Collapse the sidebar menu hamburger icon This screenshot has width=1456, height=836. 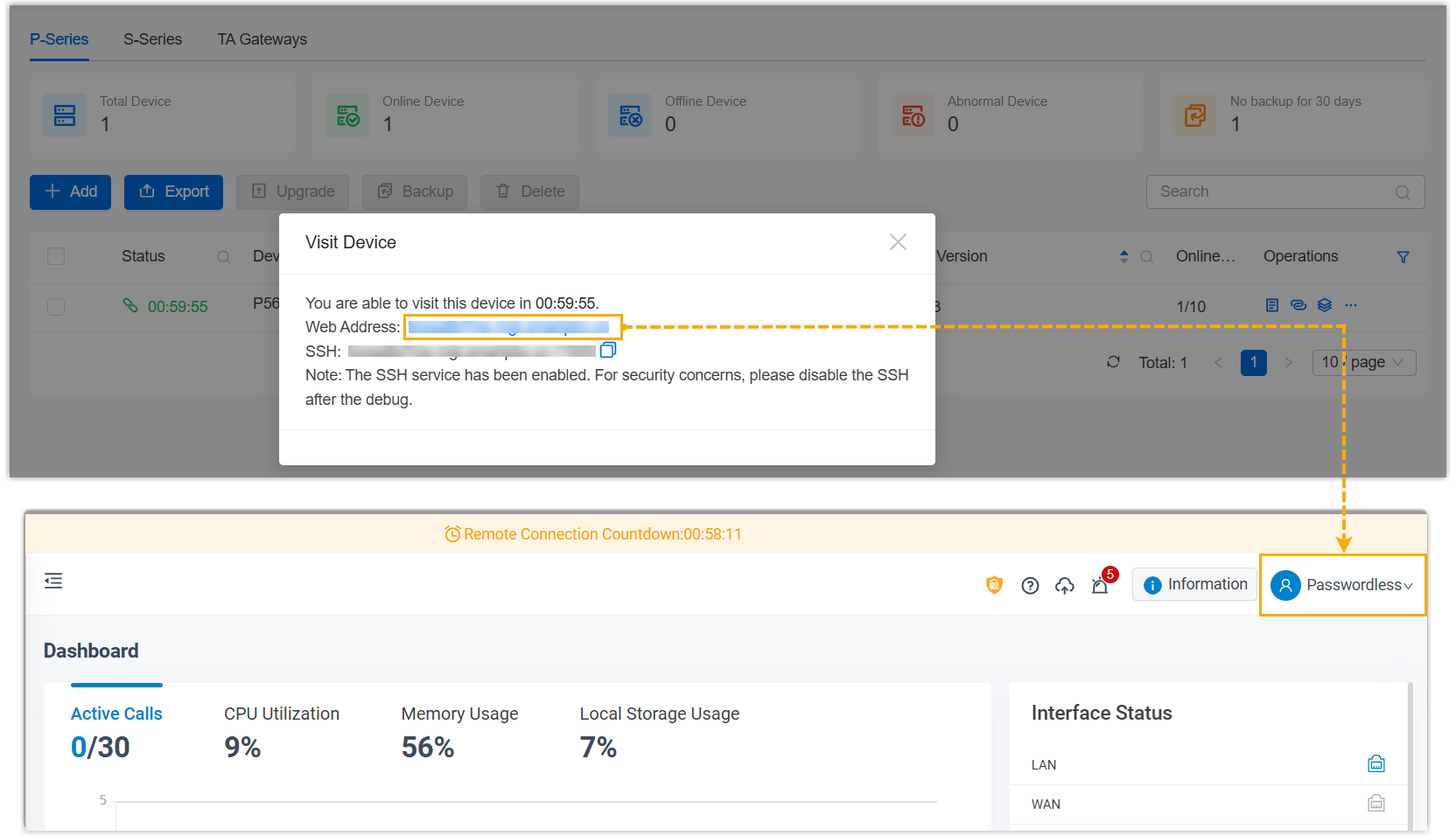click(x=53, y=581)
